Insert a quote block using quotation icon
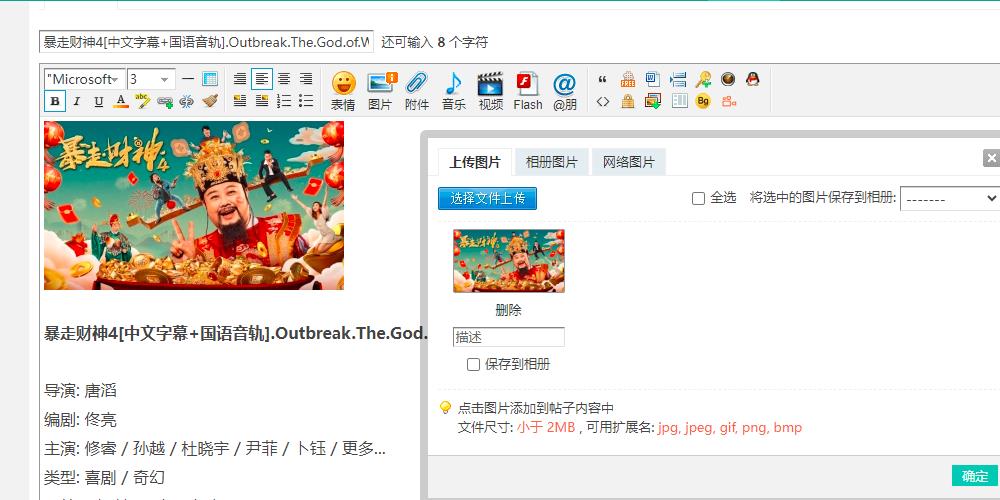 pyautogui.click(x=602, y=79)
